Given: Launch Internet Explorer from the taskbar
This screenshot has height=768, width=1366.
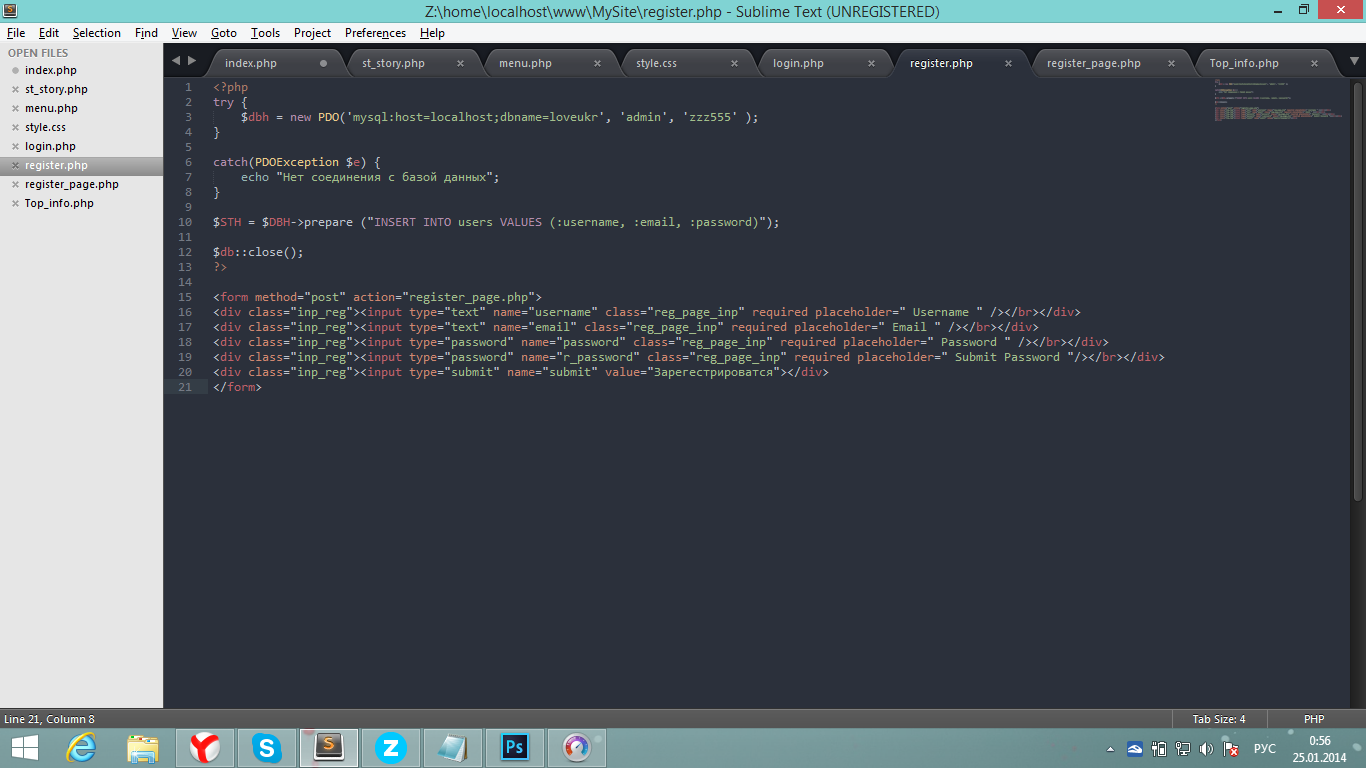Looking at the screenshot, I should (x=82, y=747).
